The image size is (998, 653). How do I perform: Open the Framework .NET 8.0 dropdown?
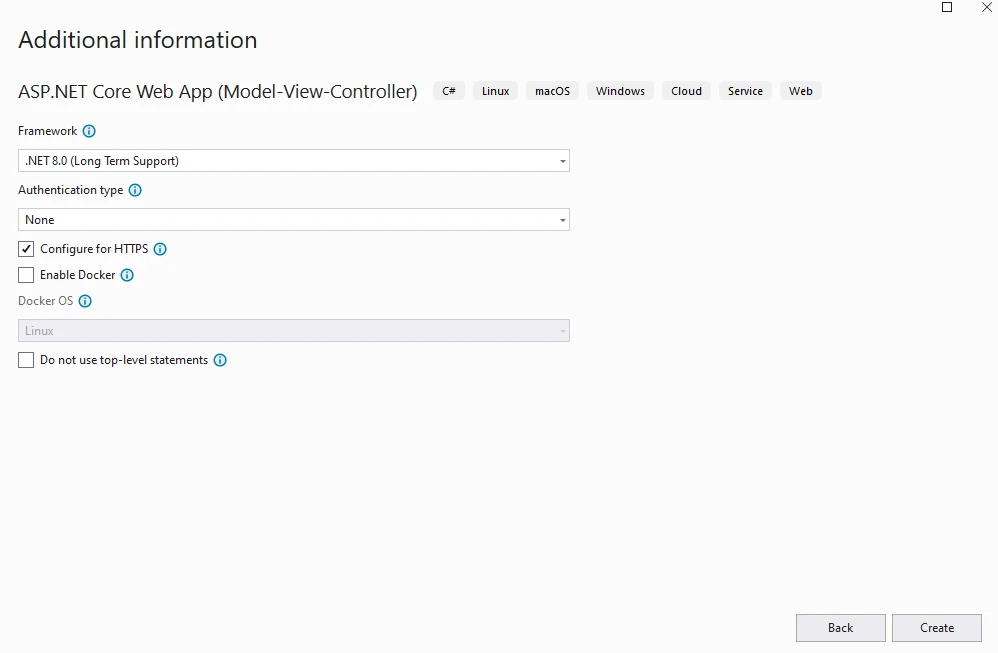click(294, 161)
